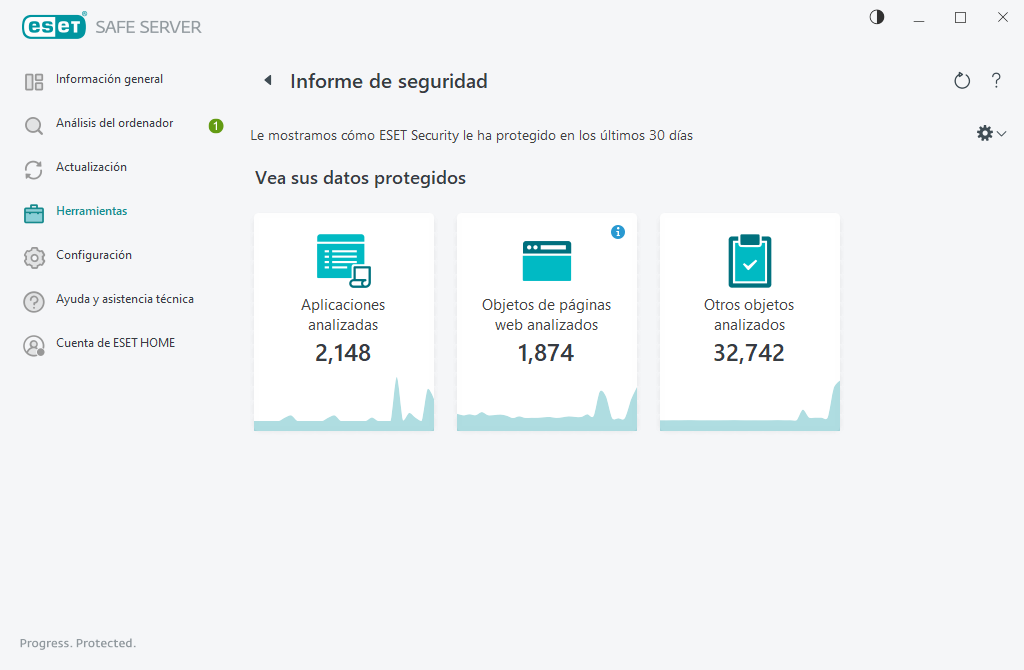1024x670 pixels.
Task: Open the Cuenta de ESET HOME profile icon
Action: coord(33,343)
